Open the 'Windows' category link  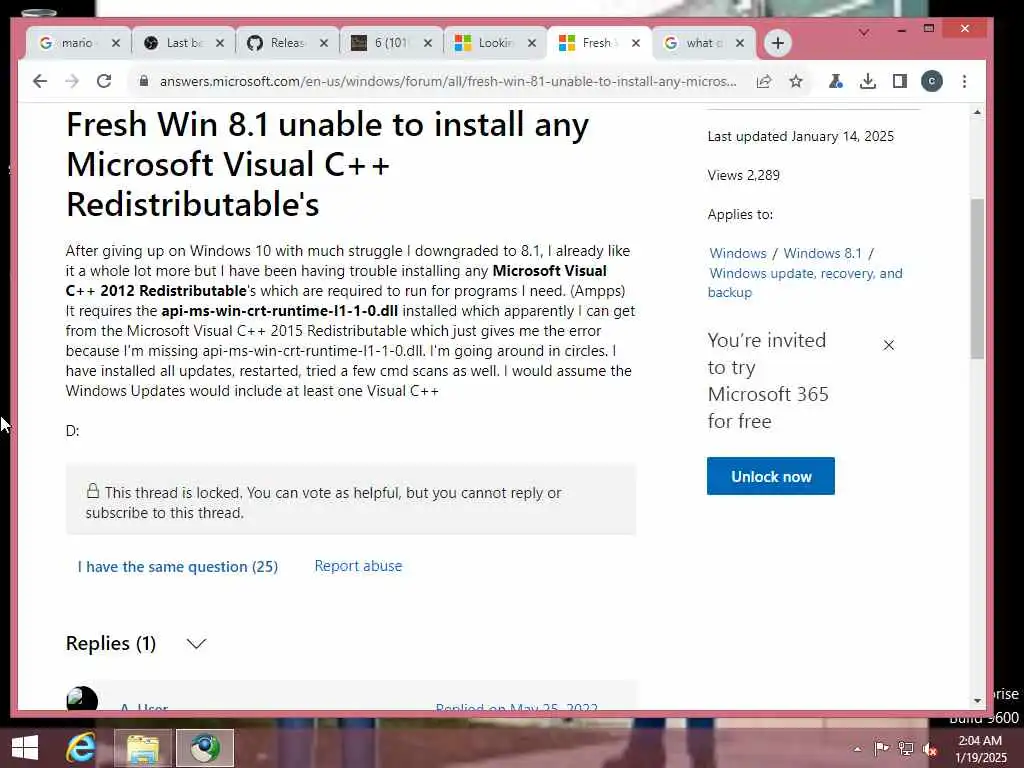[x=737, y=253]
